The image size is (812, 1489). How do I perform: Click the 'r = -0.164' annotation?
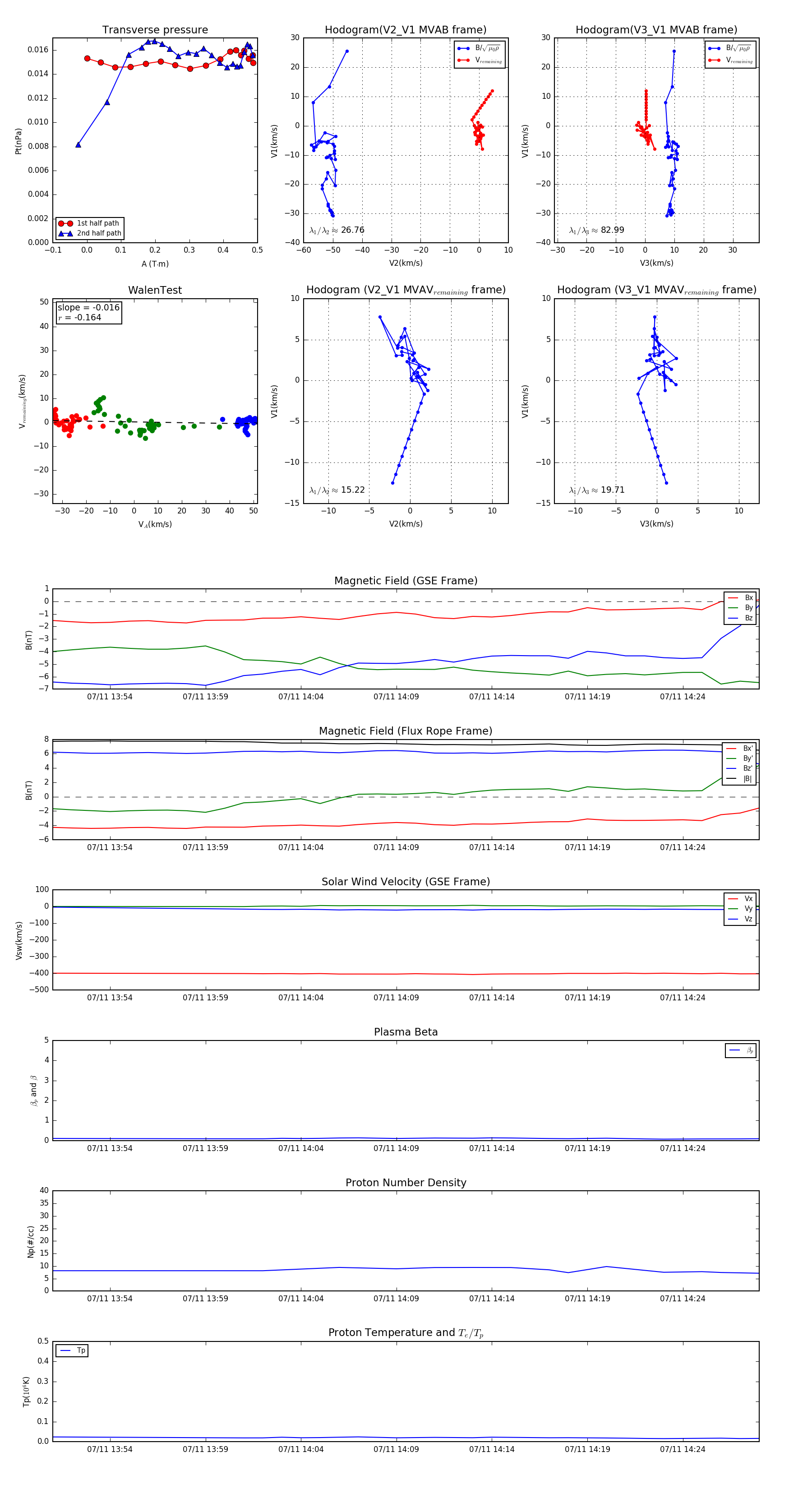pyautogui.click(x=79, y=317)
